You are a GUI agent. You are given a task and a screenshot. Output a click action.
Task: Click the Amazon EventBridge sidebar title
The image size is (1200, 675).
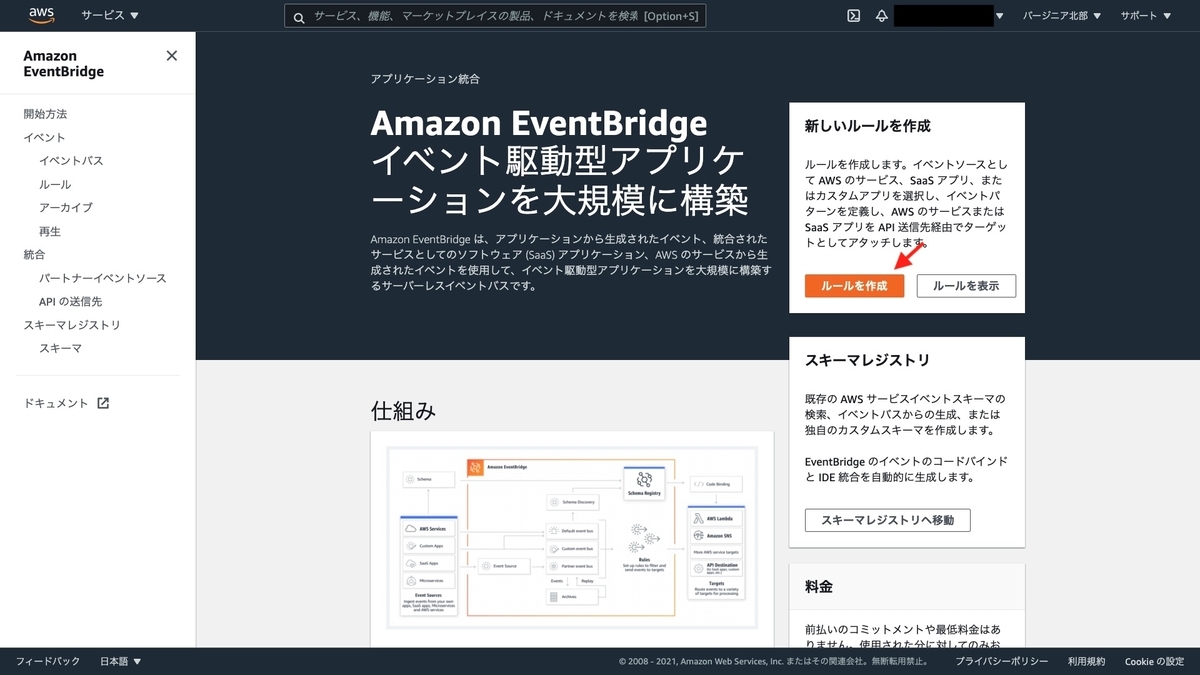(x=64, y=64)
